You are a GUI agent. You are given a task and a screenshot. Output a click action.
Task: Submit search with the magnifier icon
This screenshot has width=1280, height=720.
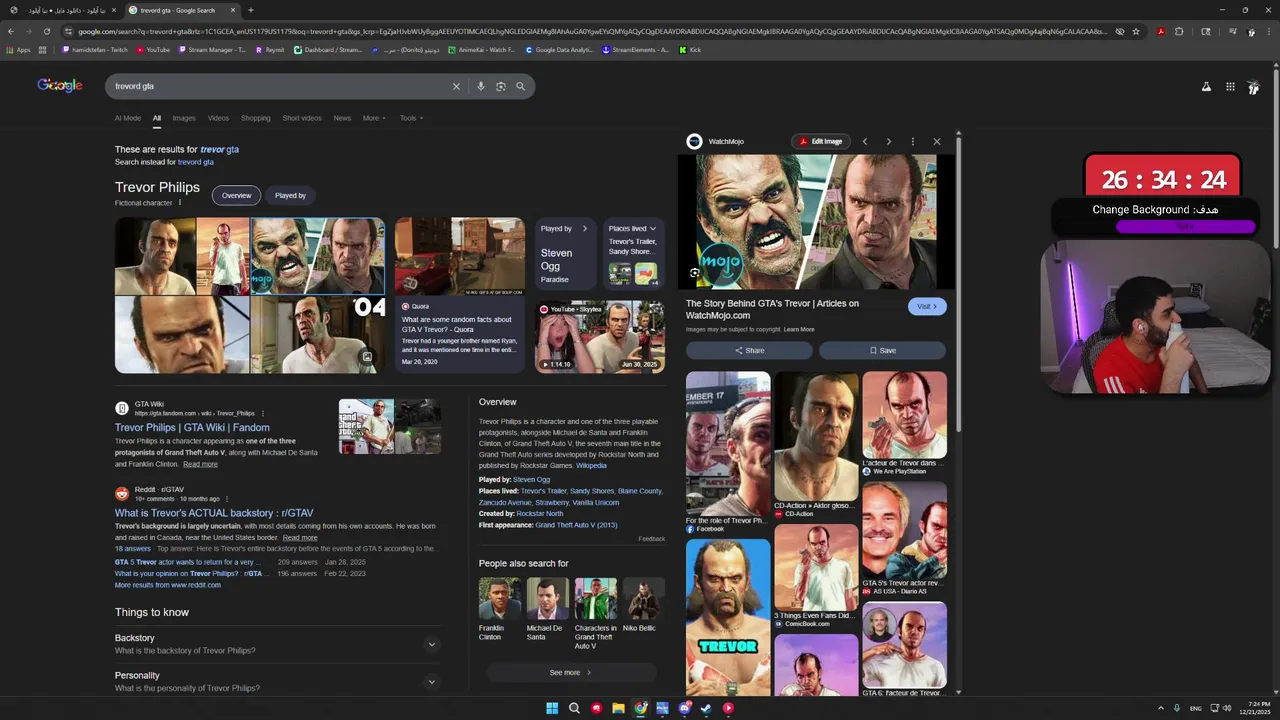click(520, 86)
